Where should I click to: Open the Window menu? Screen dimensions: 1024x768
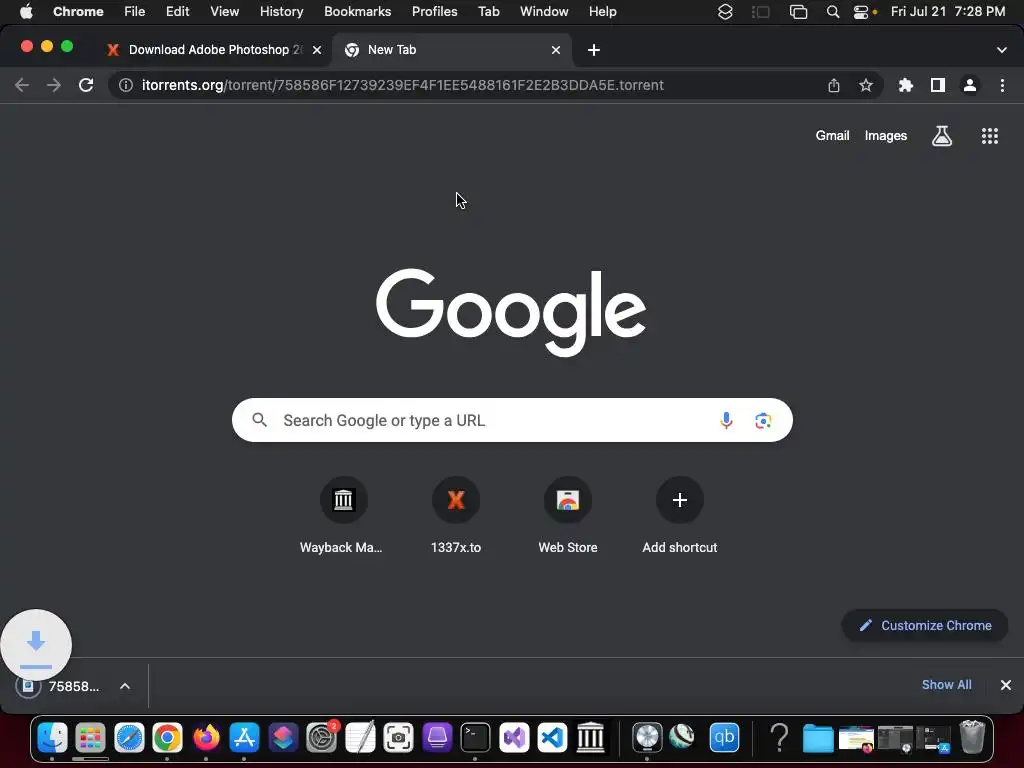[x=544, y=12]
